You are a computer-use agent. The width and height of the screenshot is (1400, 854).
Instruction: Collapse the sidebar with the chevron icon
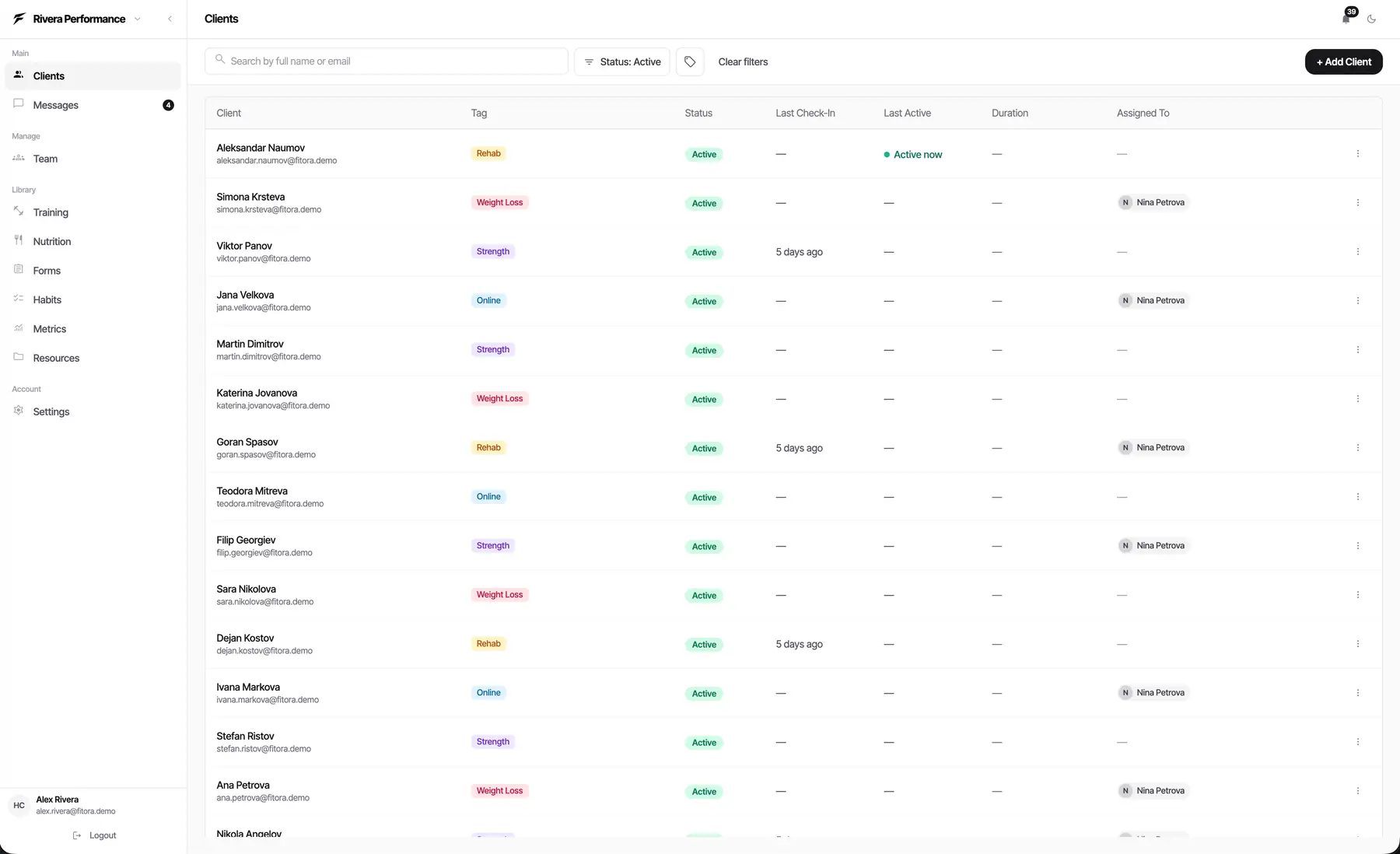[170, 19]
